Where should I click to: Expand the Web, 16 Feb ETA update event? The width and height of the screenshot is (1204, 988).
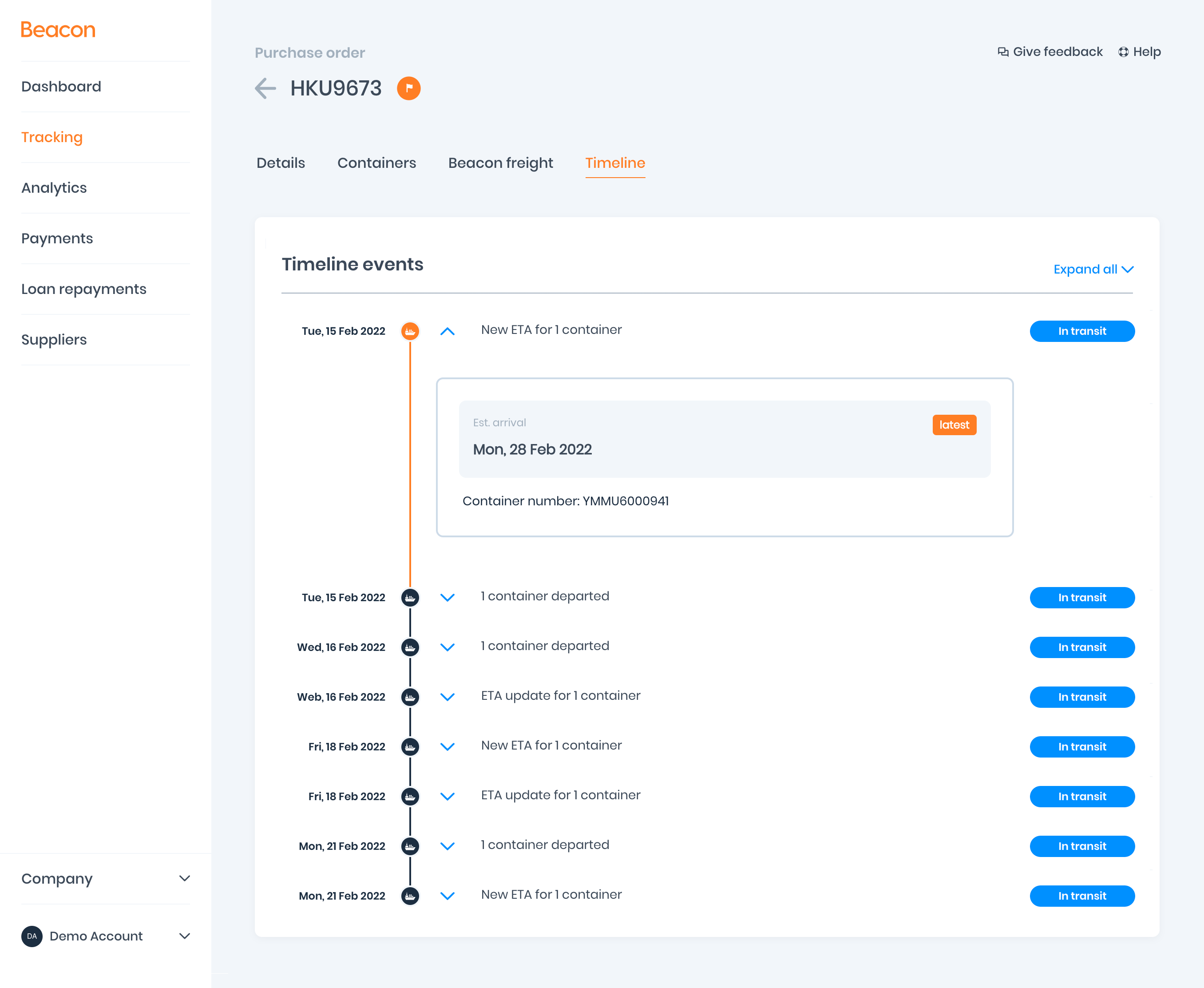(x=448, y=697)
